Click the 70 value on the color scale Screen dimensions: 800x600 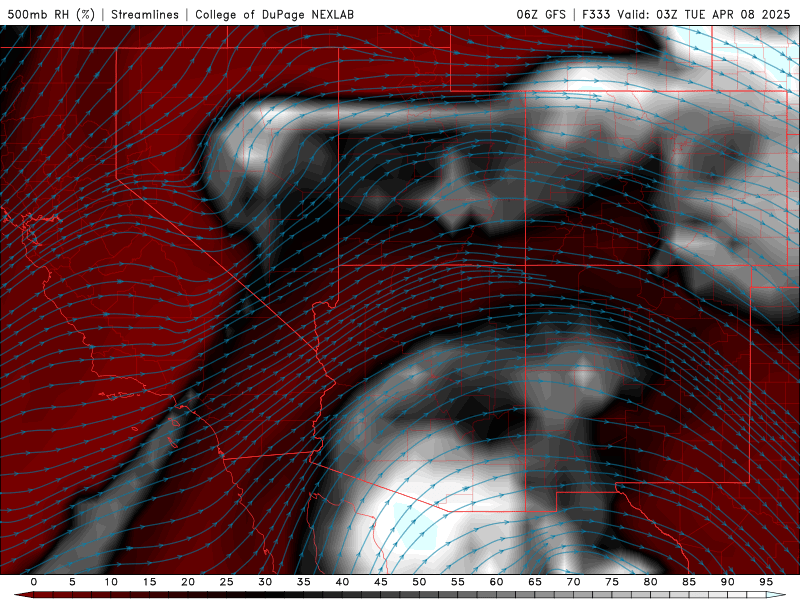[573, 582]
